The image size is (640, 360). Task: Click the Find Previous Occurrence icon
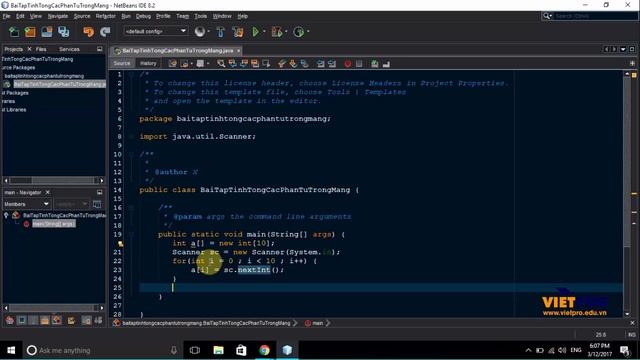(x=232, y=63)
